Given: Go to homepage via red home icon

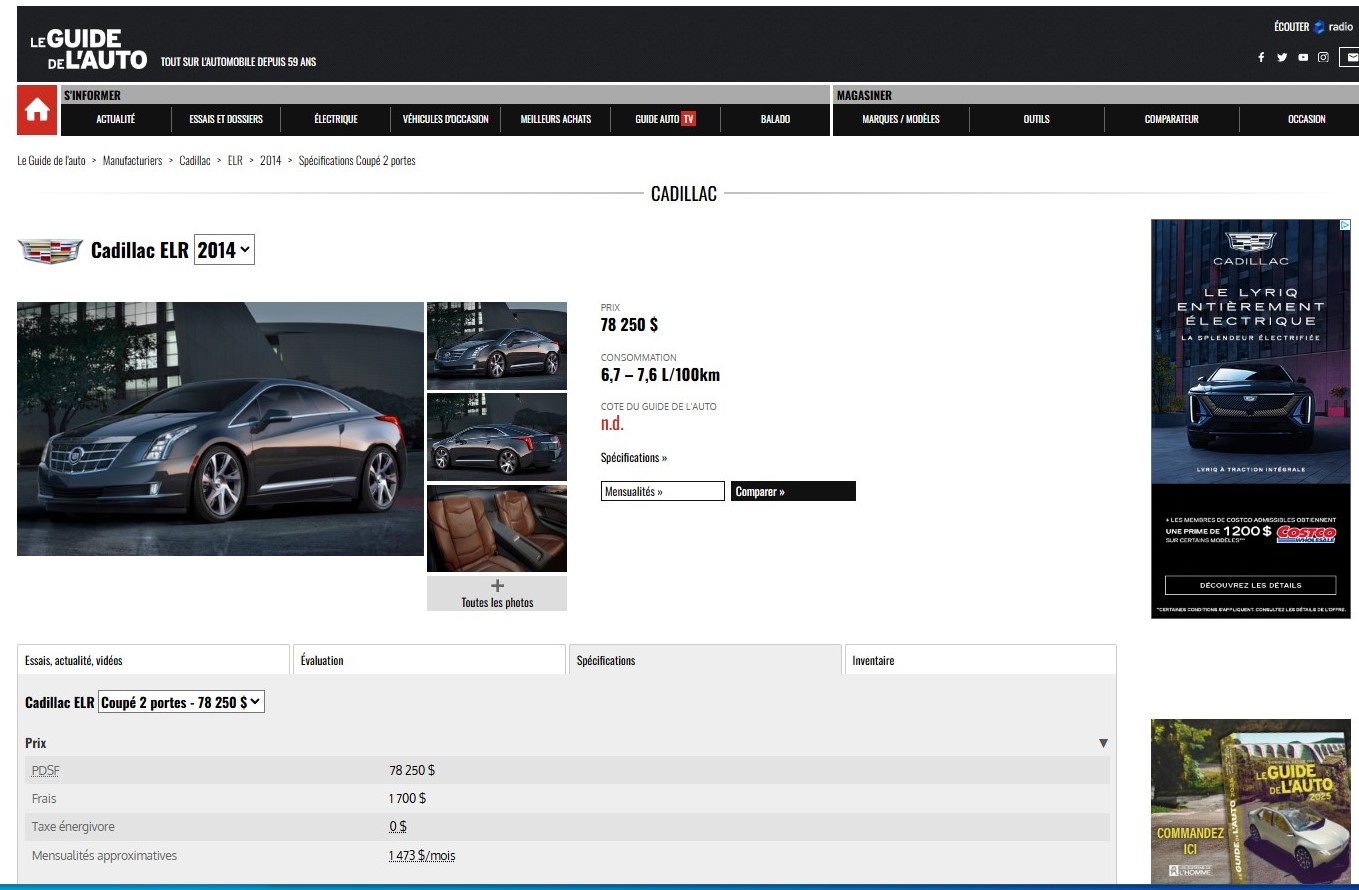Looking at the screenshot, I should point(37,110).
